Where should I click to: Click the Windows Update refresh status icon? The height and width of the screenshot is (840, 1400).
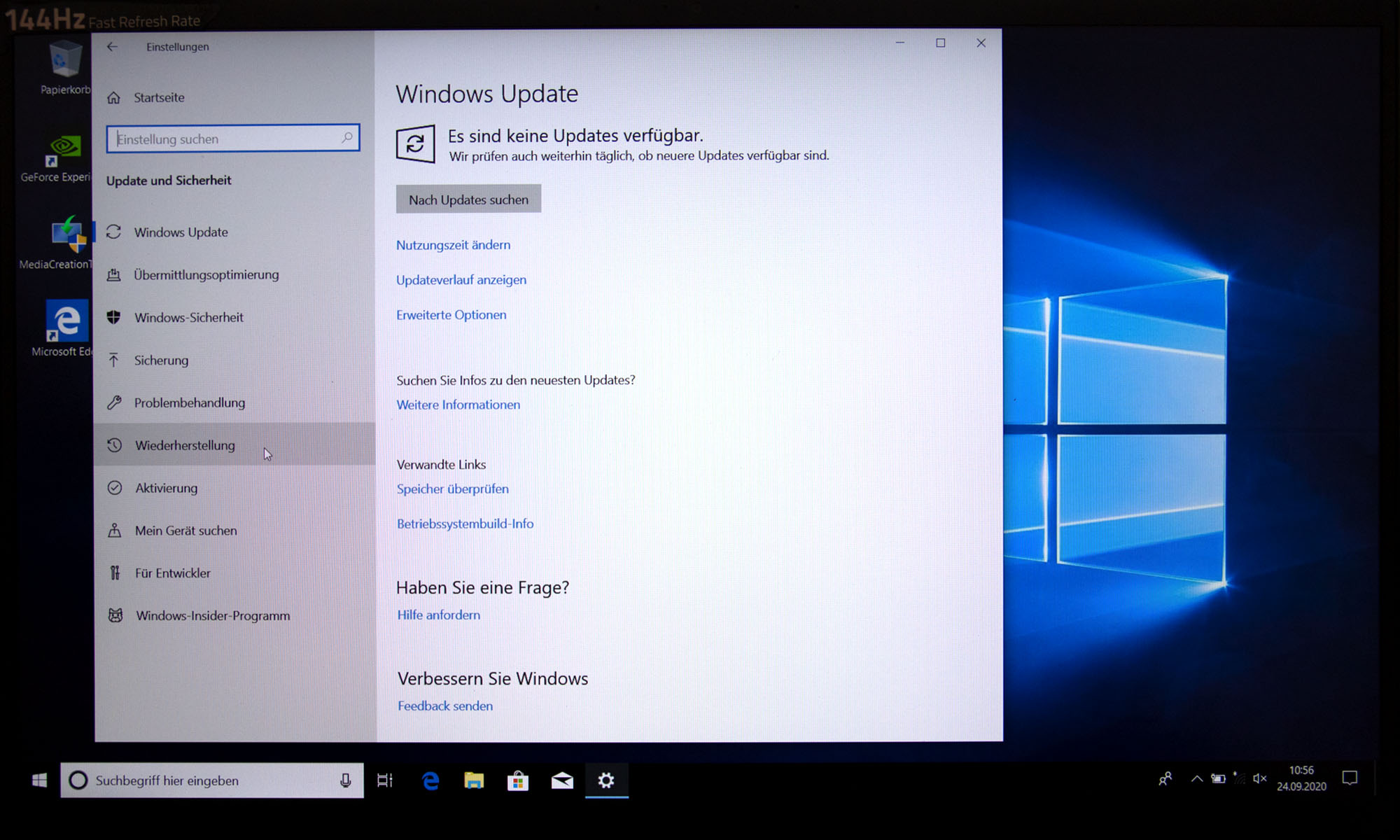point(415,144)
